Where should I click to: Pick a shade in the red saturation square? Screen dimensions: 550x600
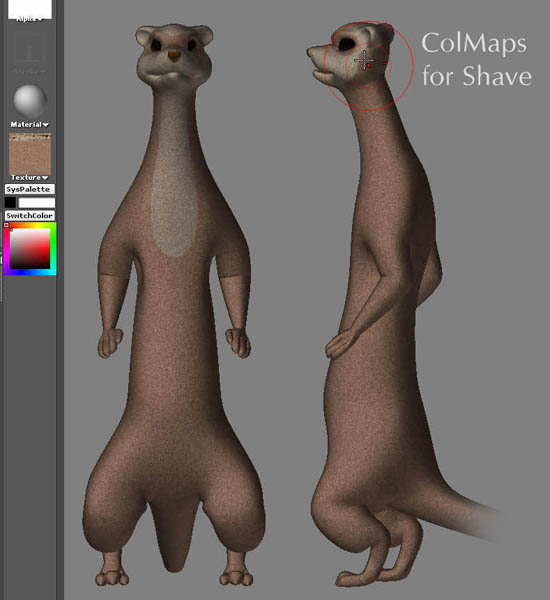pyautogui.click(x=30, y=248)
